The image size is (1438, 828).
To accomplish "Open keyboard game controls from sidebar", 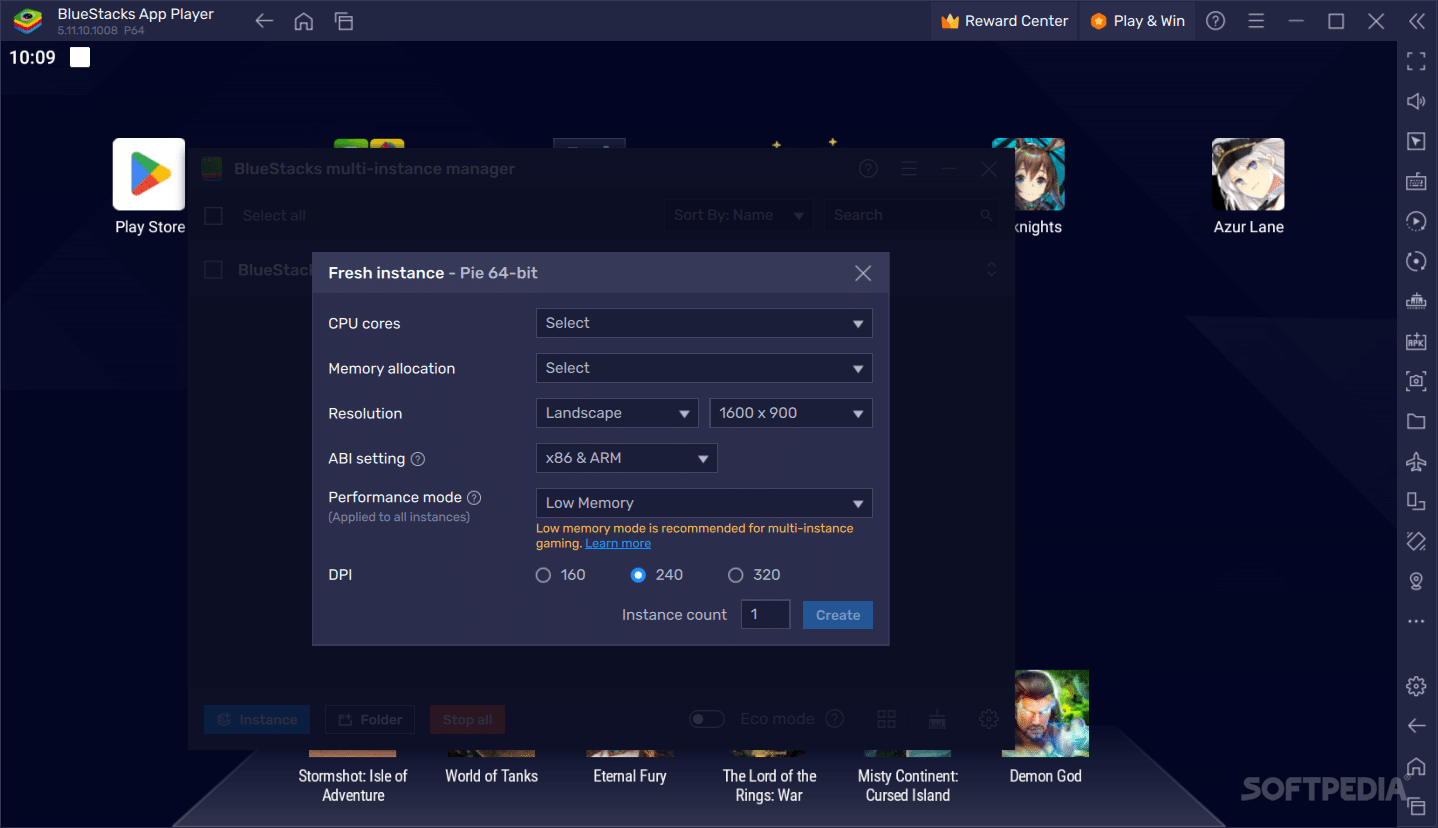I will (1416, 181).
